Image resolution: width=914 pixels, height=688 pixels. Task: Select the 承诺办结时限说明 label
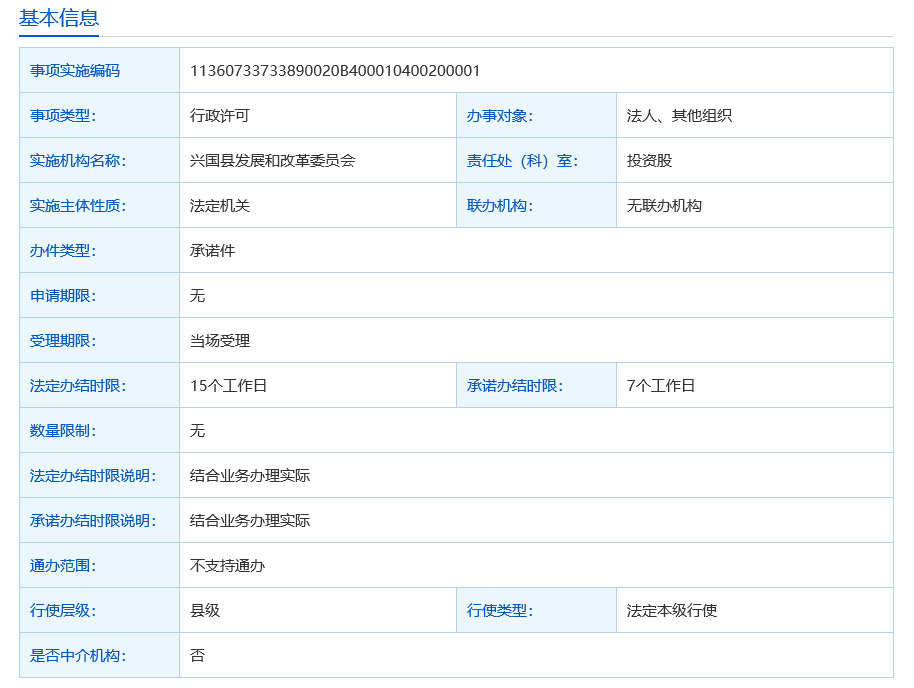pyautogui.click(x=92, y=520)
